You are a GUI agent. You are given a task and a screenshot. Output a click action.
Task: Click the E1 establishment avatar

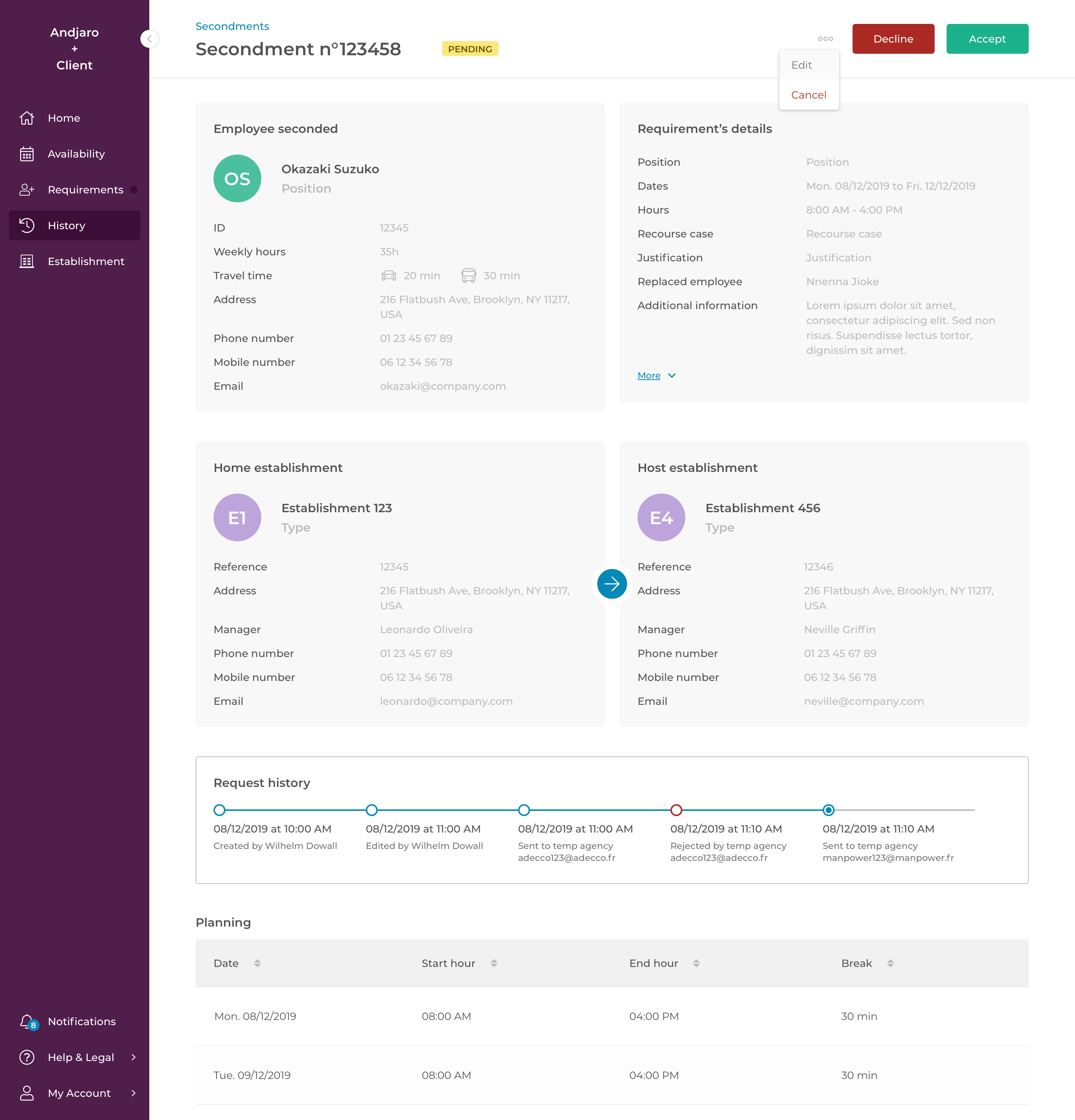pyautogui.click(x=238, y=518)
